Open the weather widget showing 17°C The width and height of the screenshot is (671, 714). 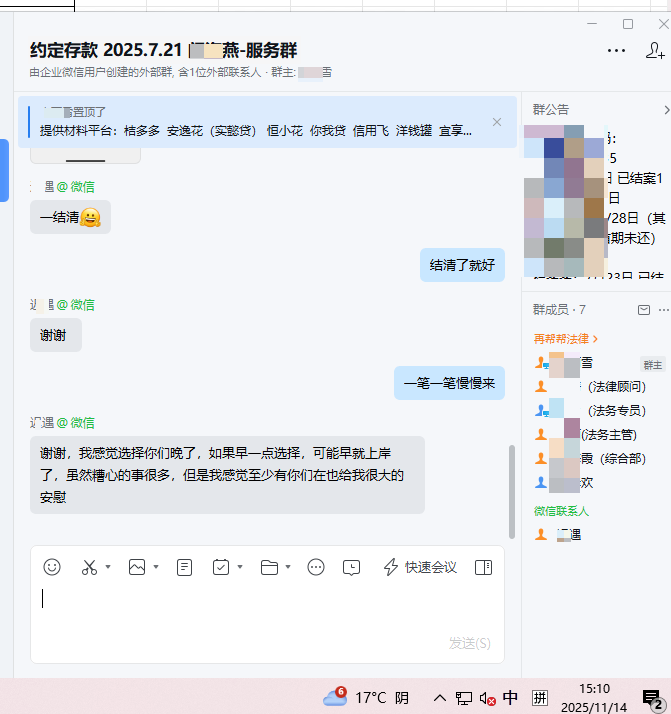pyautogui.click(x=366, y=698)
